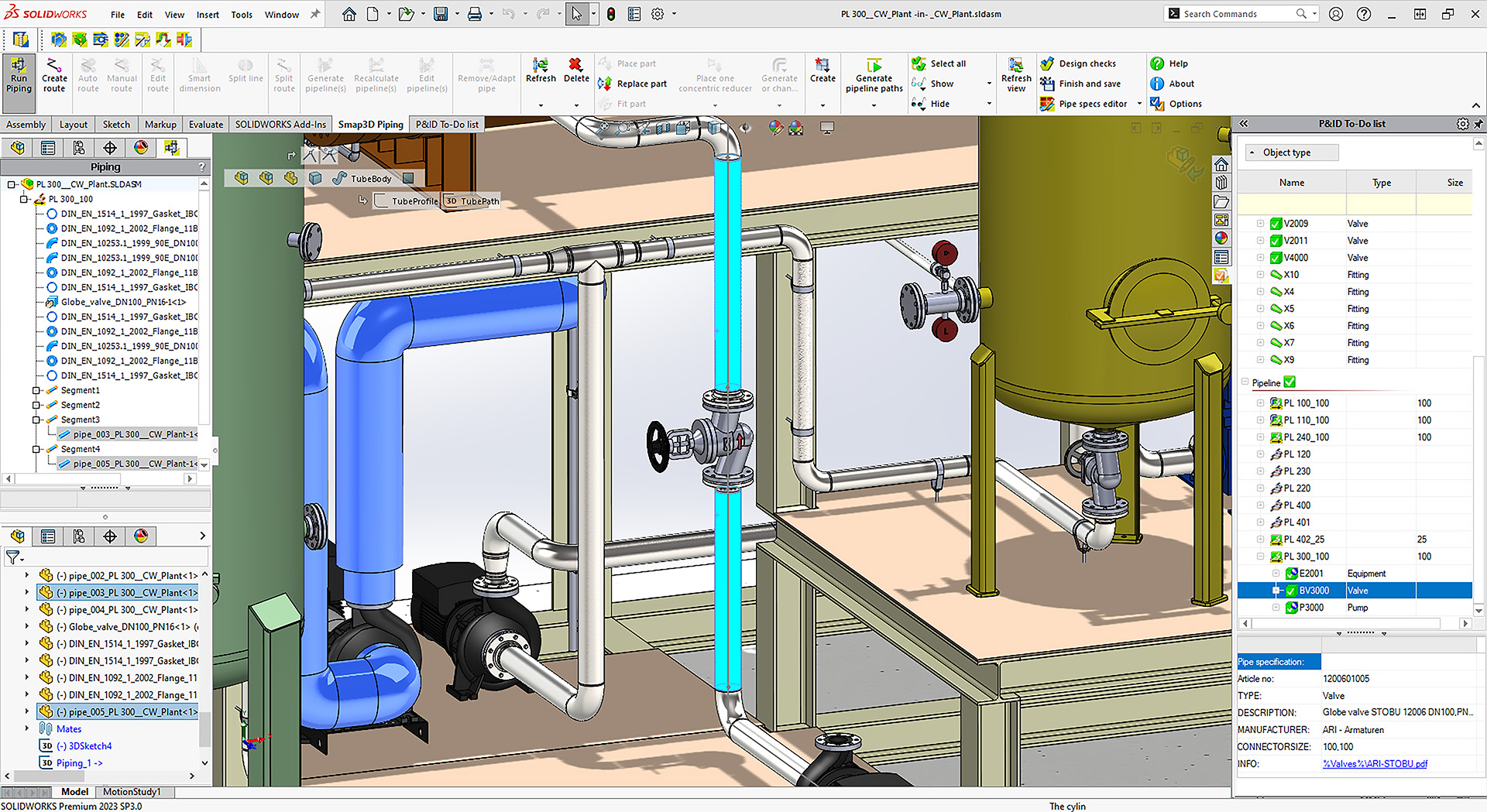1487x812 pixels.
Task: Click the Refresh icon in the ribbon
Action: click(541, 70)
